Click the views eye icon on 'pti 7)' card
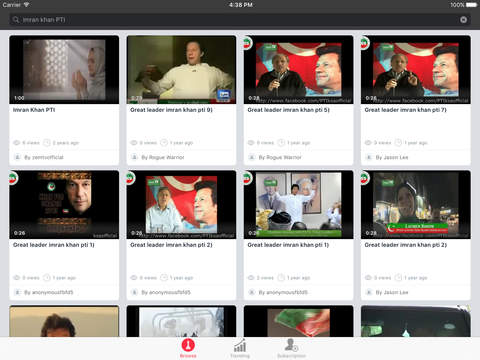Viewport: 480px width, 360px height. coord(368,143)
